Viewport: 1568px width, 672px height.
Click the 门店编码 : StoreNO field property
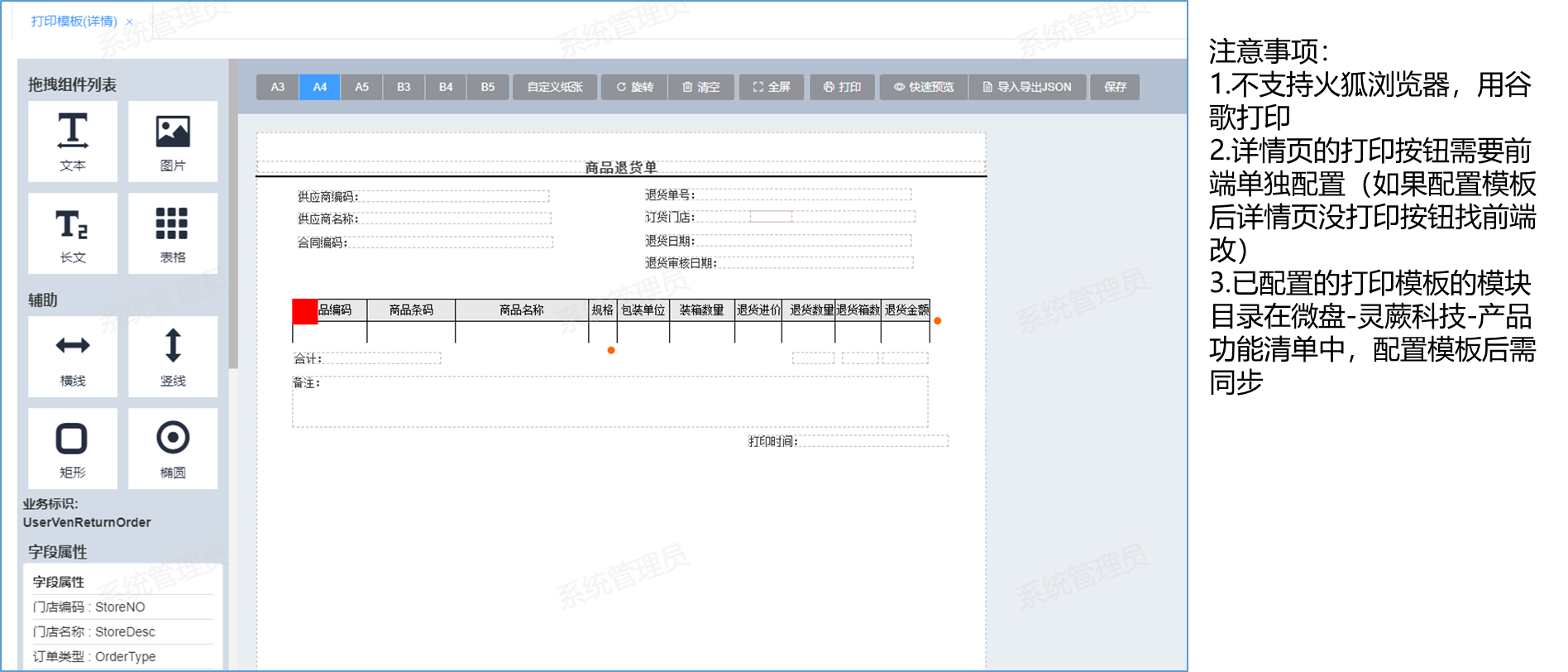point(122,607)
